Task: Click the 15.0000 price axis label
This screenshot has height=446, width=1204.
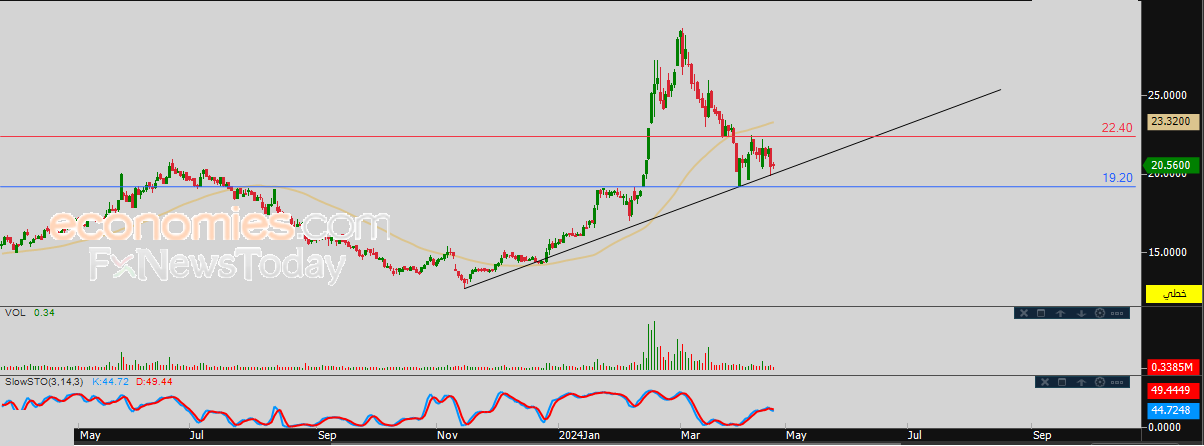Action: click(x=1169, y=252)
